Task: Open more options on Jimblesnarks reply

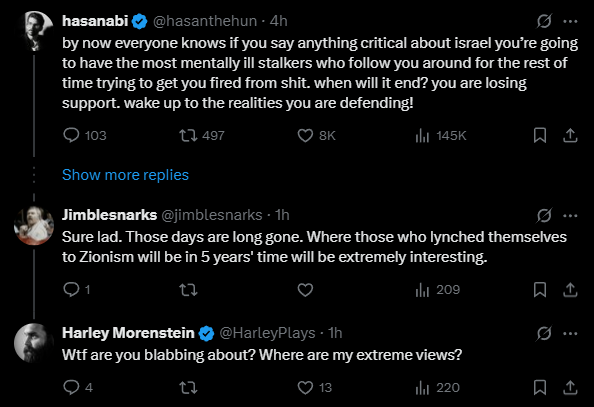Action: click(x=570, y=216)
